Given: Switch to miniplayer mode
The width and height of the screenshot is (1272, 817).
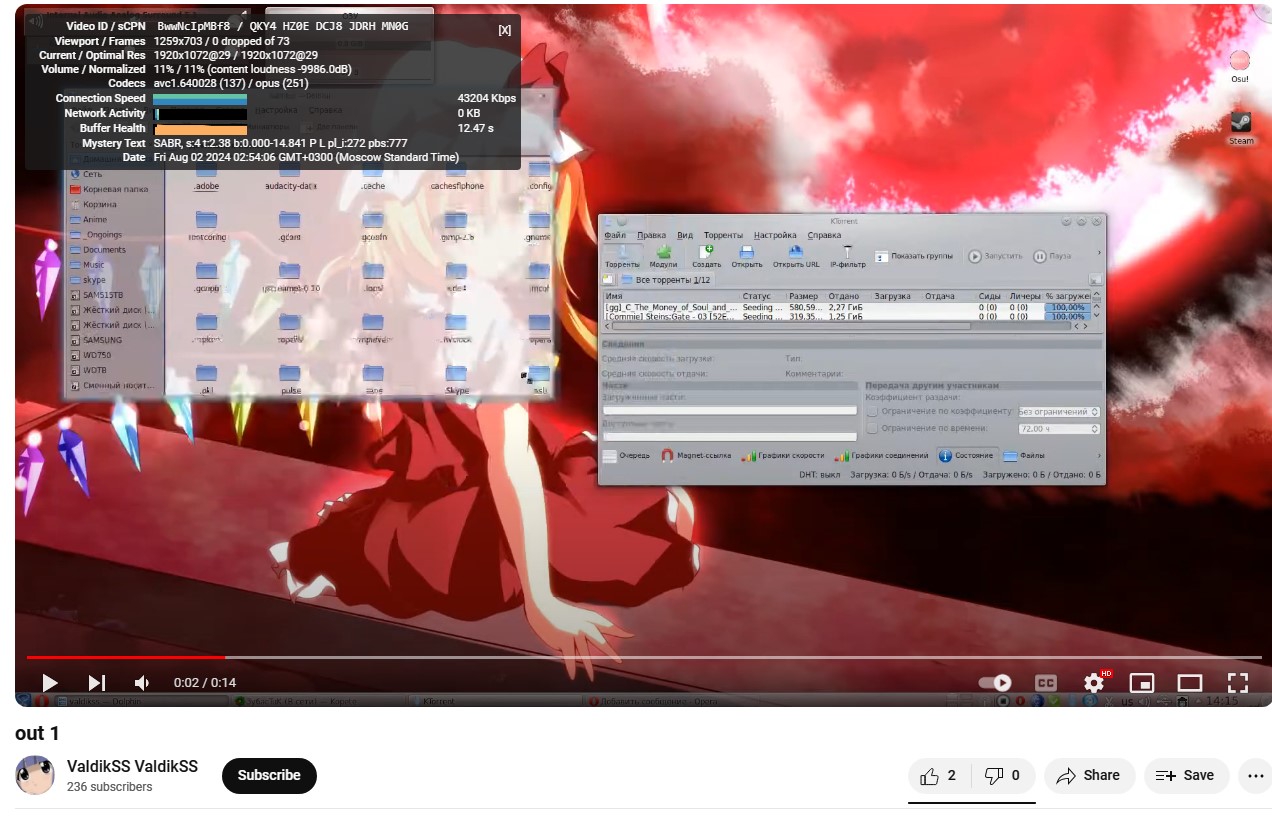Looking at the screenshot, I should (1141, 683).
